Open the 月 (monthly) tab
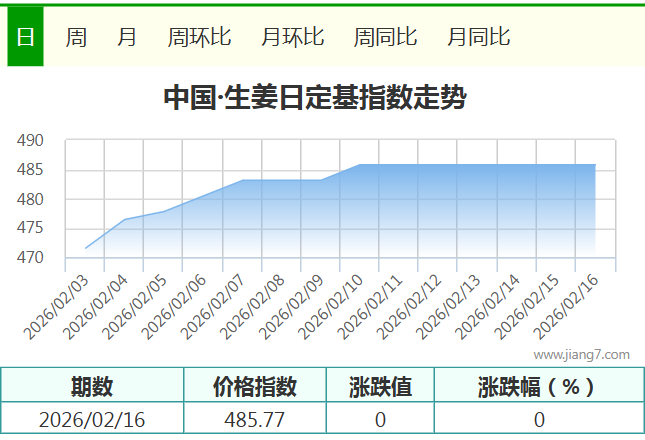 [127, 37]
